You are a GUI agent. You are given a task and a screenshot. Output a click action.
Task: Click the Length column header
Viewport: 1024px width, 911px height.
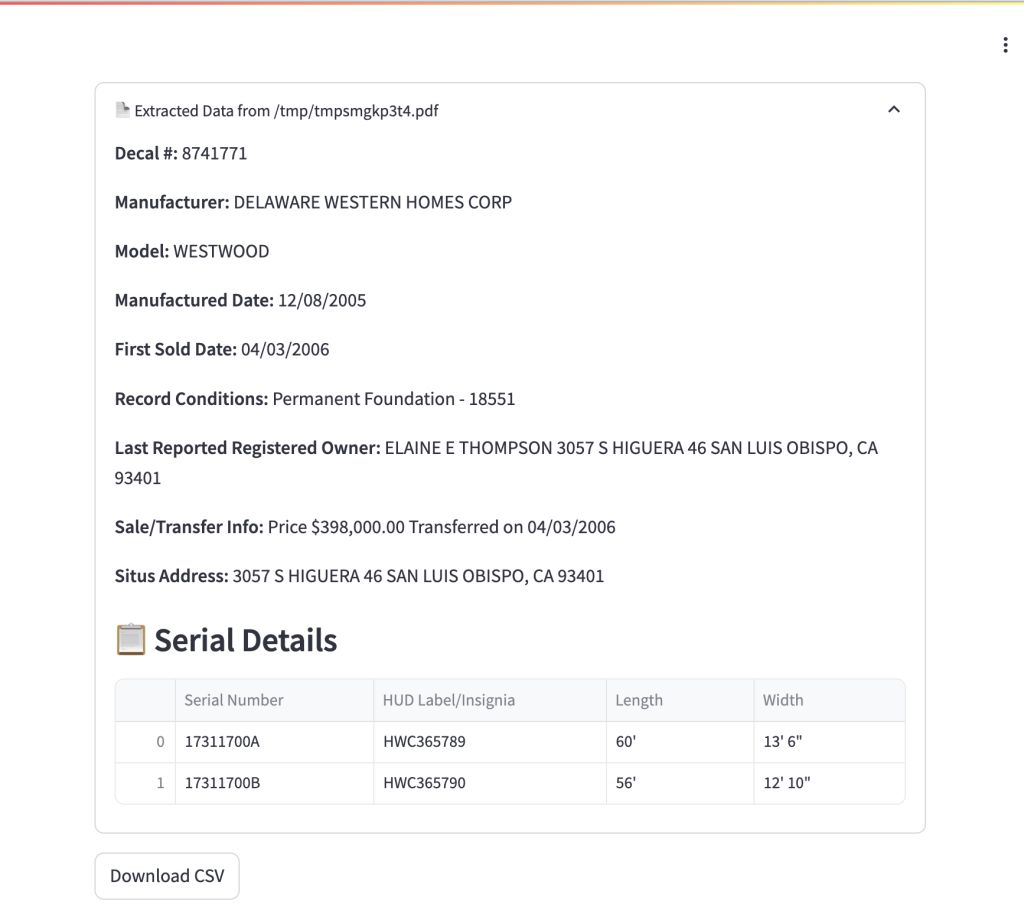coord(639,700)
